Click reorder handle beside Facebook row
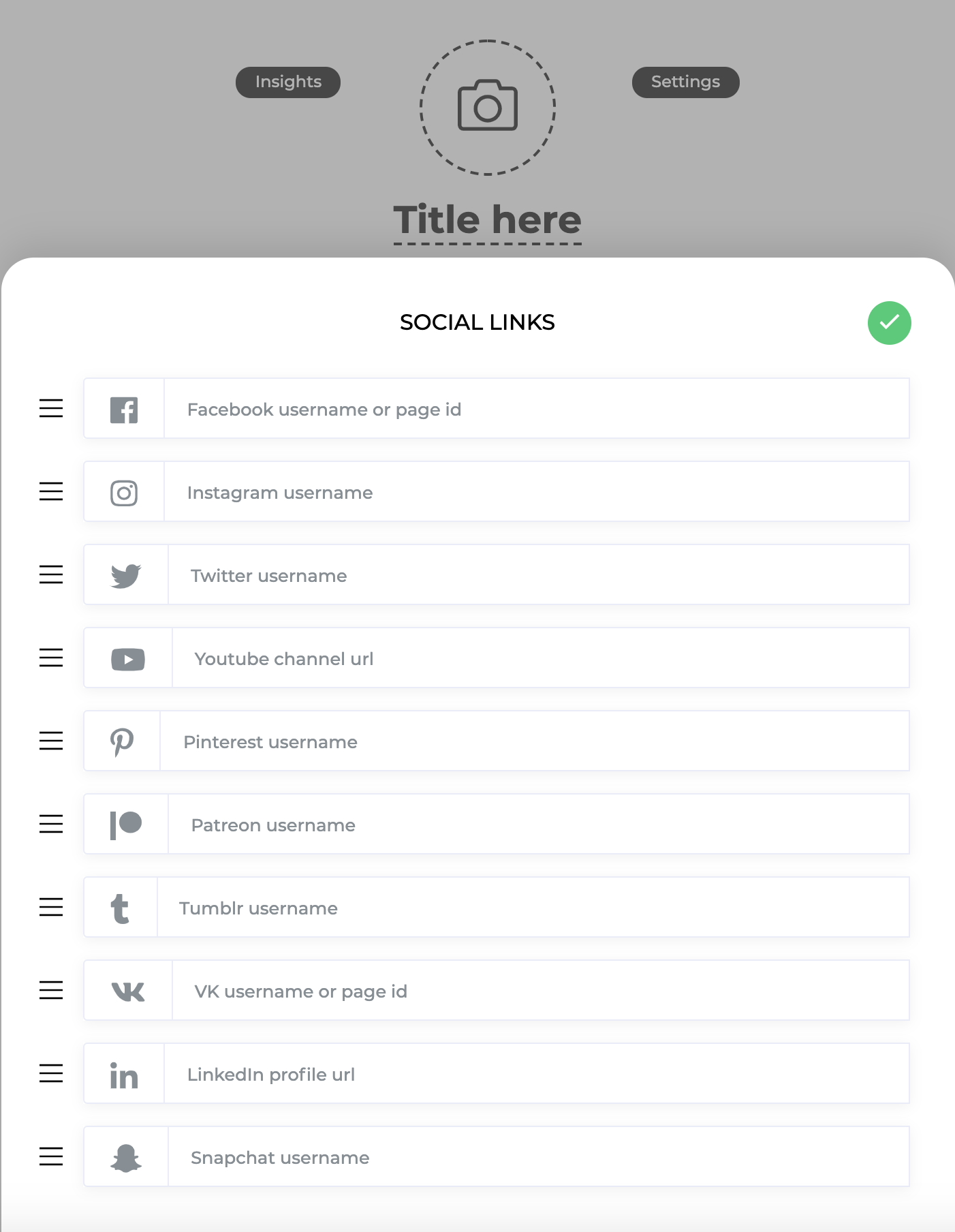Viewport: 955px width, 1232px height. tap(51, 408)
